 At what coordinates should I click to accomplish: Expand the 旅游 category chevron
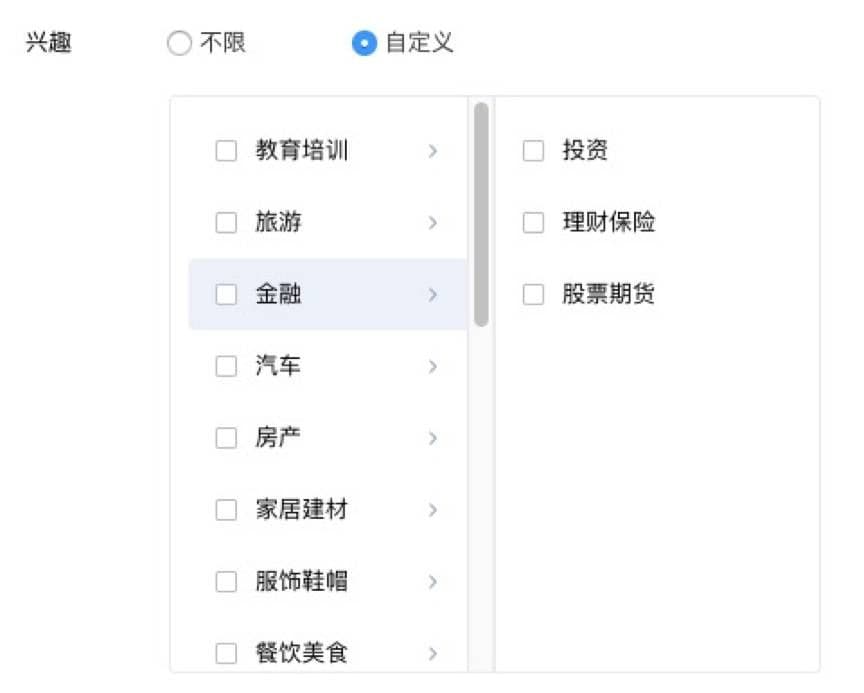(x=433, y=222)
